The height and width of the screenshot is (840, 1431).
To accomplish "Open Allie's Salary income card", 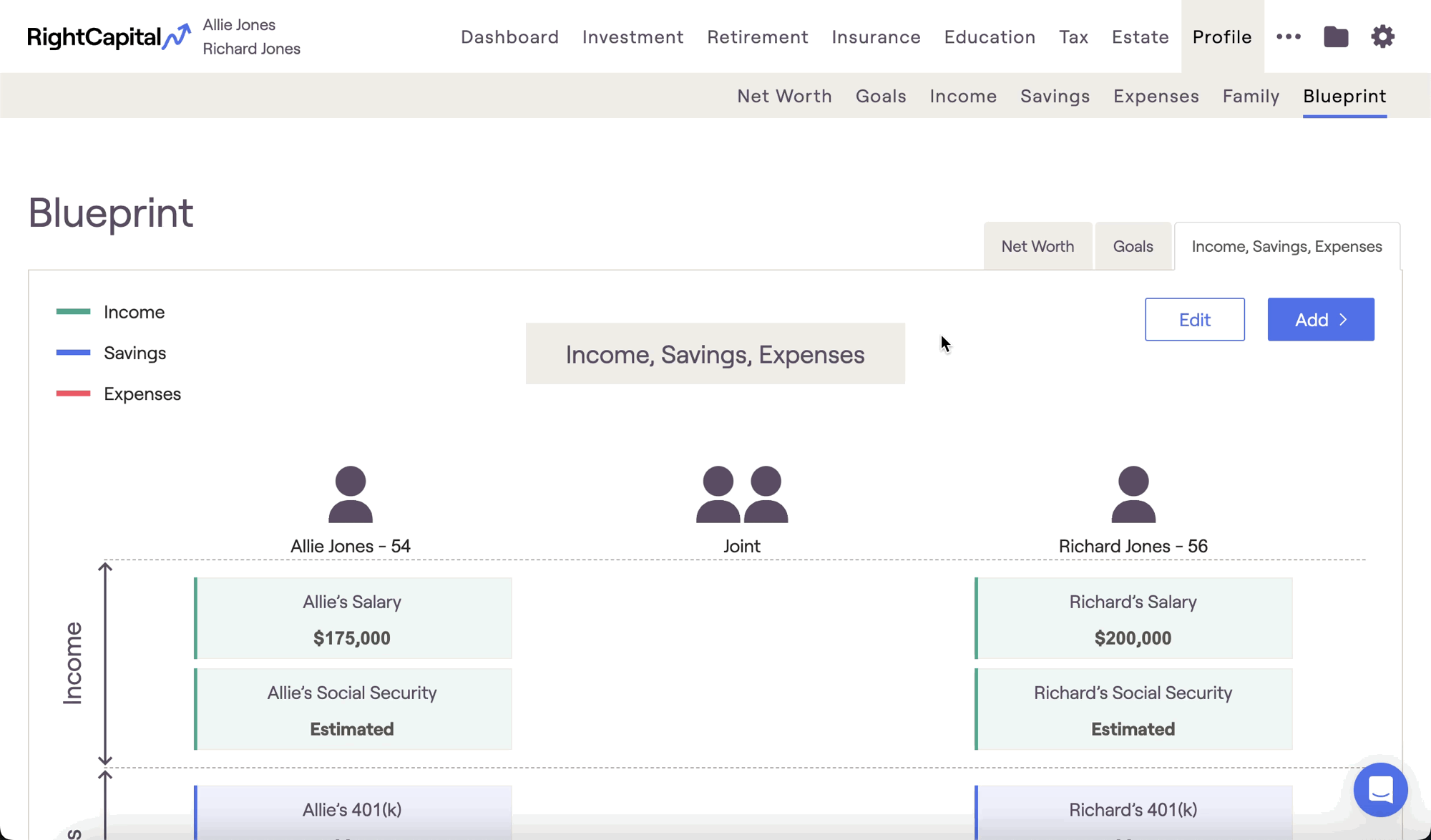I will click(353, 618).
